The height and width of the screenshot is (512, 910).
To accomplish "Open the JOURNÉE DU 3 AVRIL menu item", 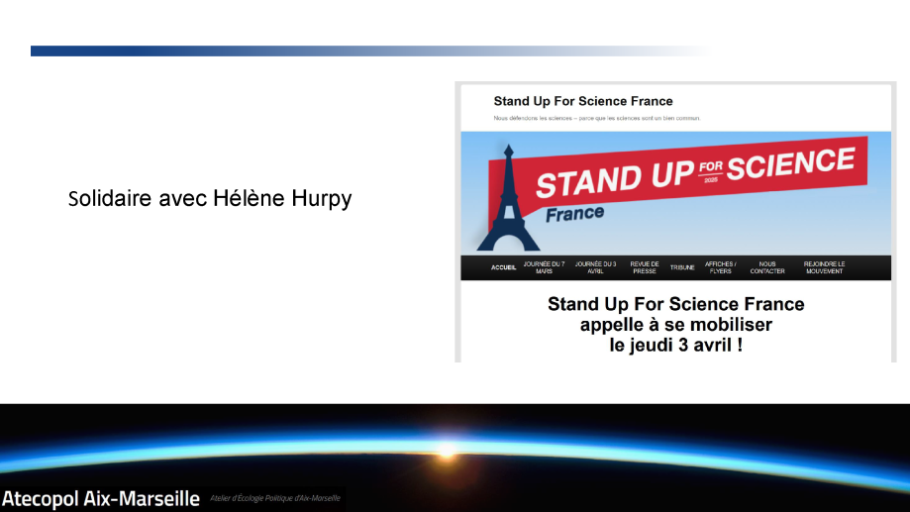I will [x=595, y=268].
